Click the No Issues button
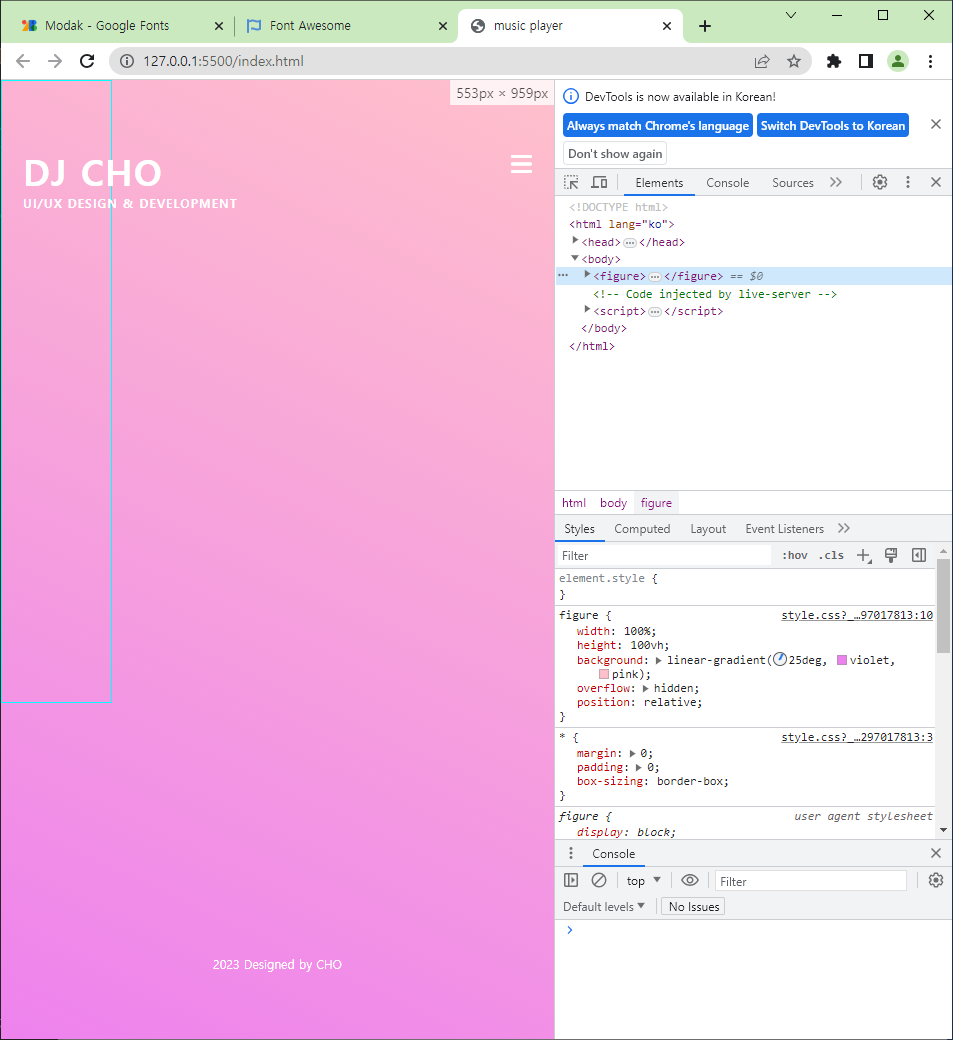953x1040 pixels. click(x=693, y=907)
